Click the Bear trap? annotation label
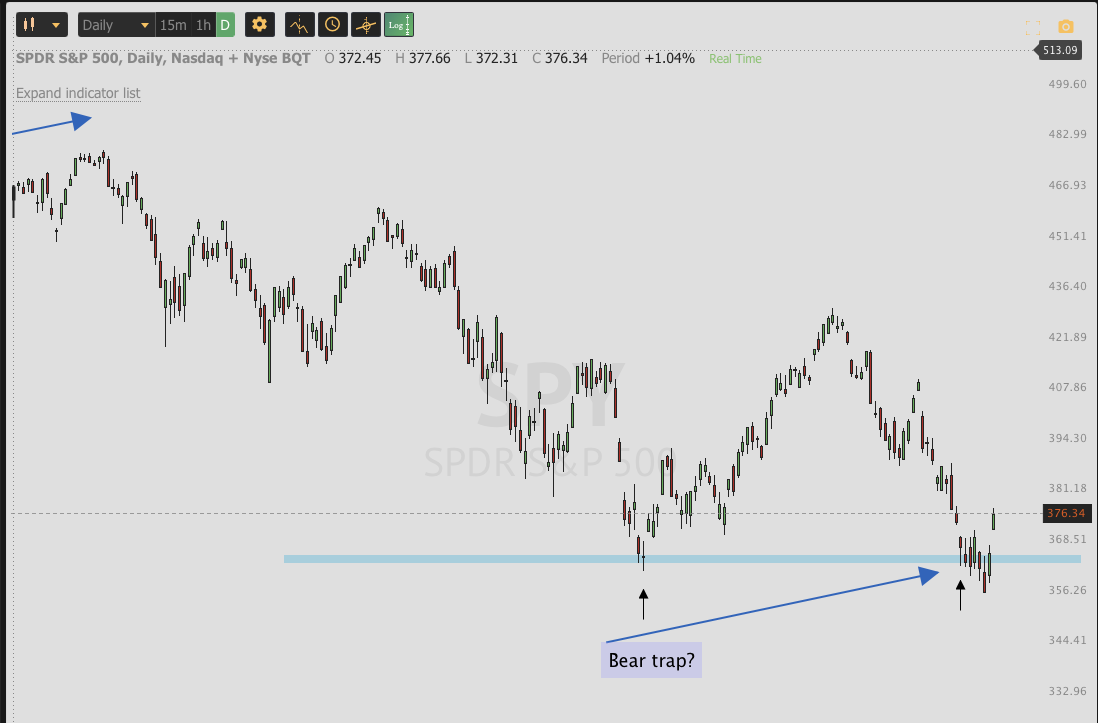 tap(651, 660)
